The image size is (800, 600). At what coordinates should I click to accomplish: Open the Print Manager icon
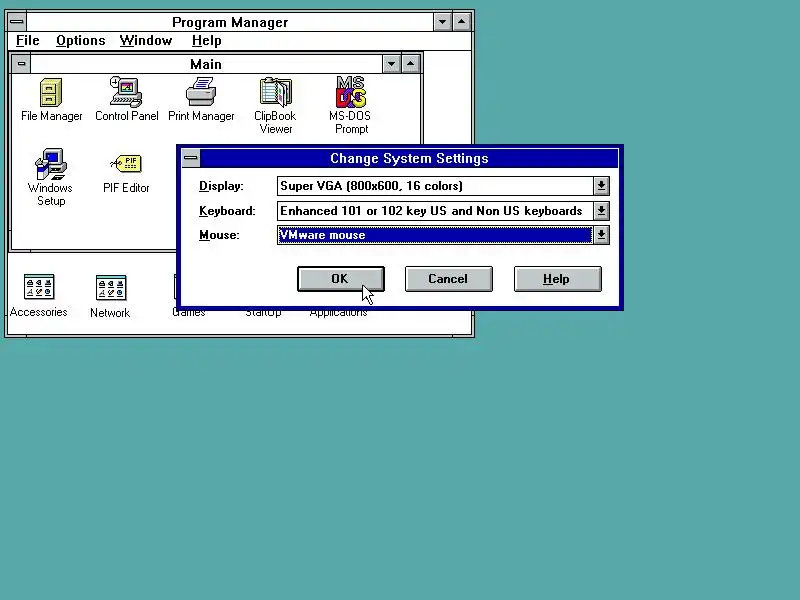point(201,92)
